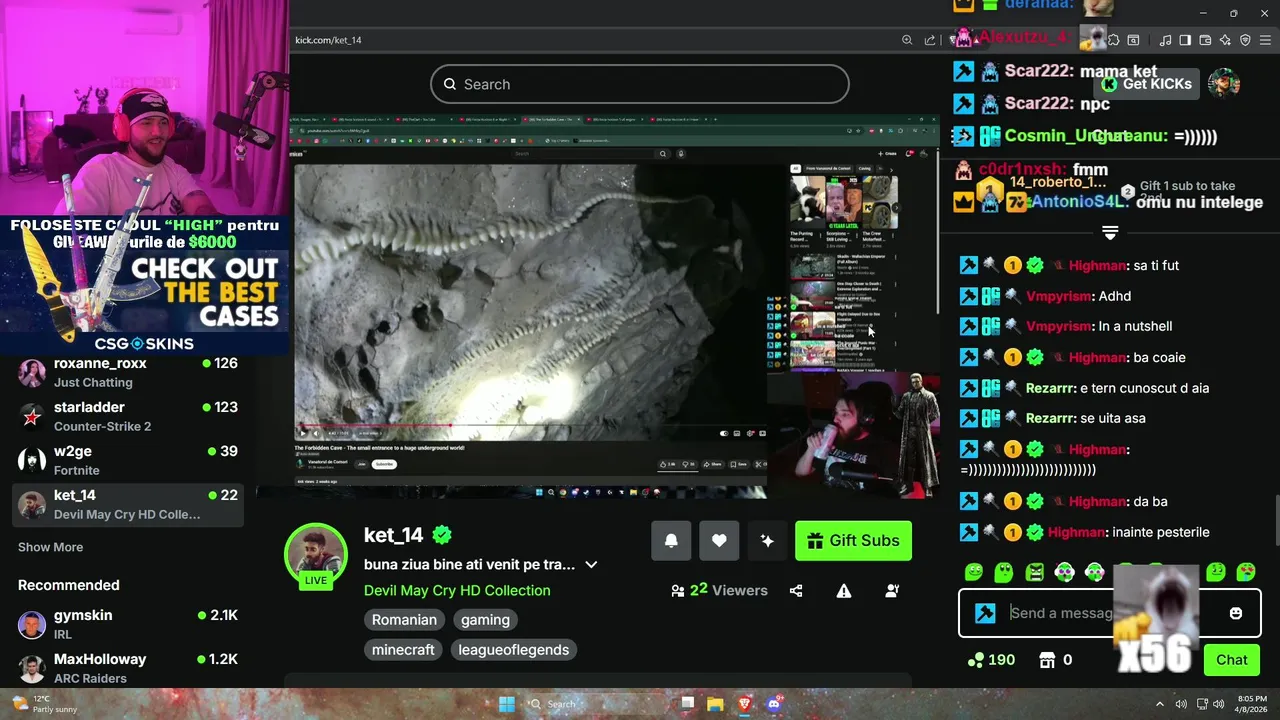Open the w2ge Fortnite channel
Viewport: 1280px width, 720px height.
pos(128,460)
